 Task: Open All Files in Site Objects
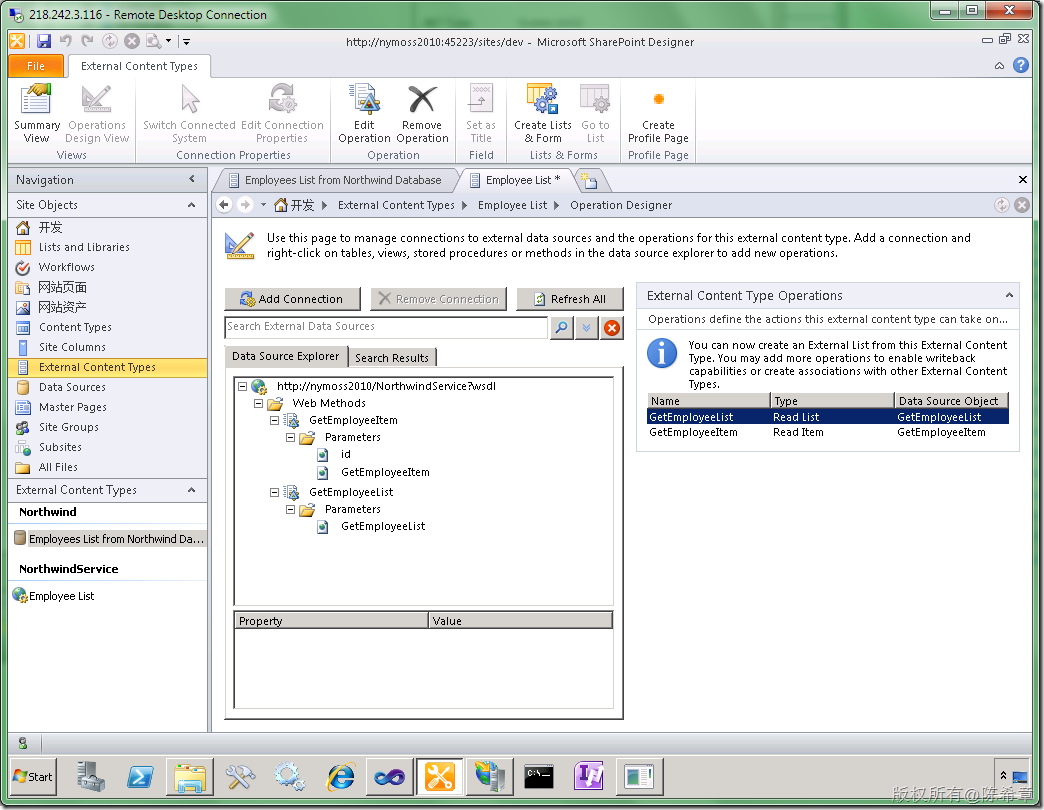[58, 467]
